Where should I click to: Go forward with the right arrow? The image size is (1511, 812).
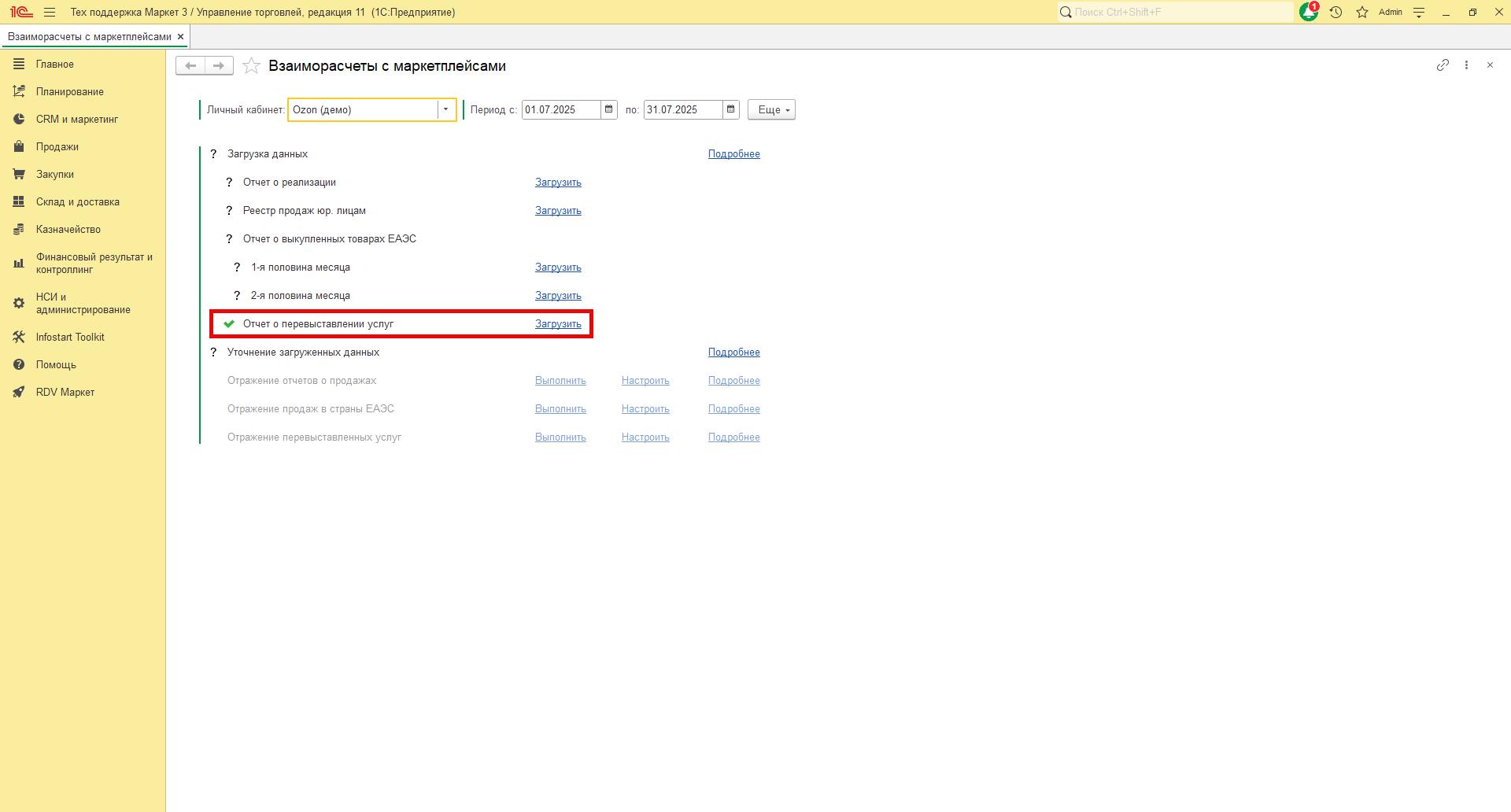coord(219,66)
